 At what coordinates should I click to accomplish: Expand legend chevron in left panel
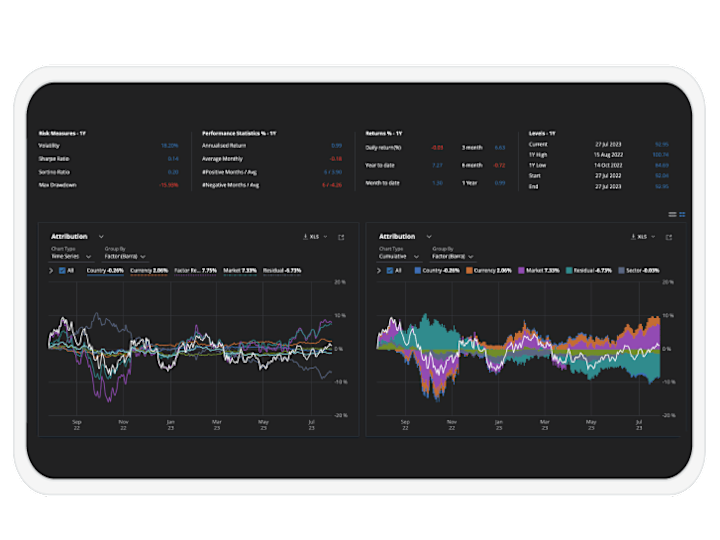[x=51, y=271]
